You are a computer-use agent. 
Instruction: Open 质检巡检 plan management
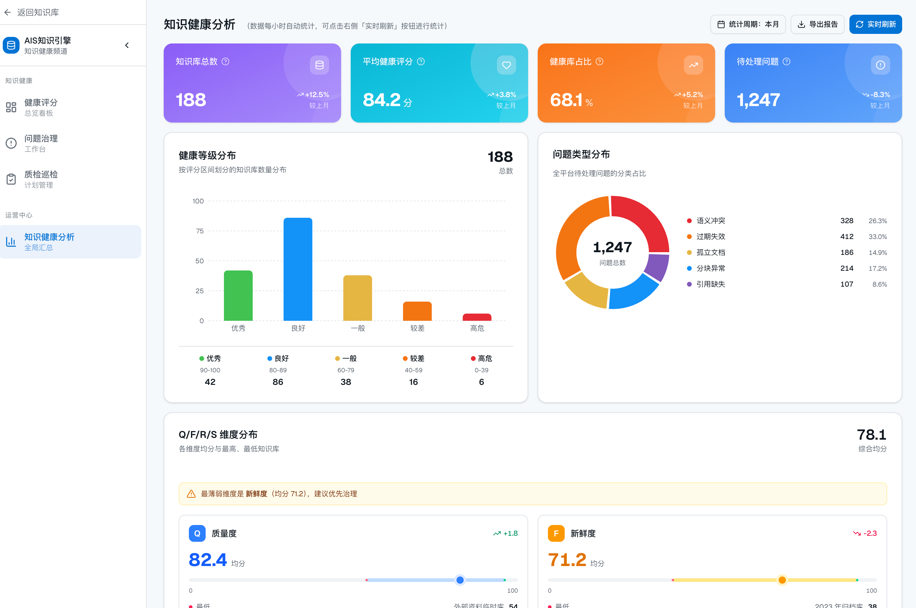70,179
